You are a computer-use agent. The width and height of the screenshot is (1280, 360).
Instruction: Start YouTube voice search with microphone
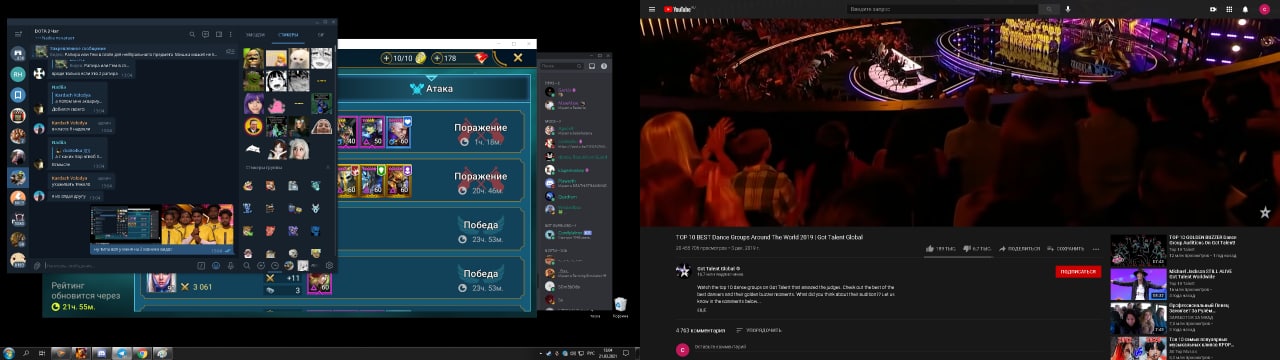pyautogui.click(x=1068, y=9)
